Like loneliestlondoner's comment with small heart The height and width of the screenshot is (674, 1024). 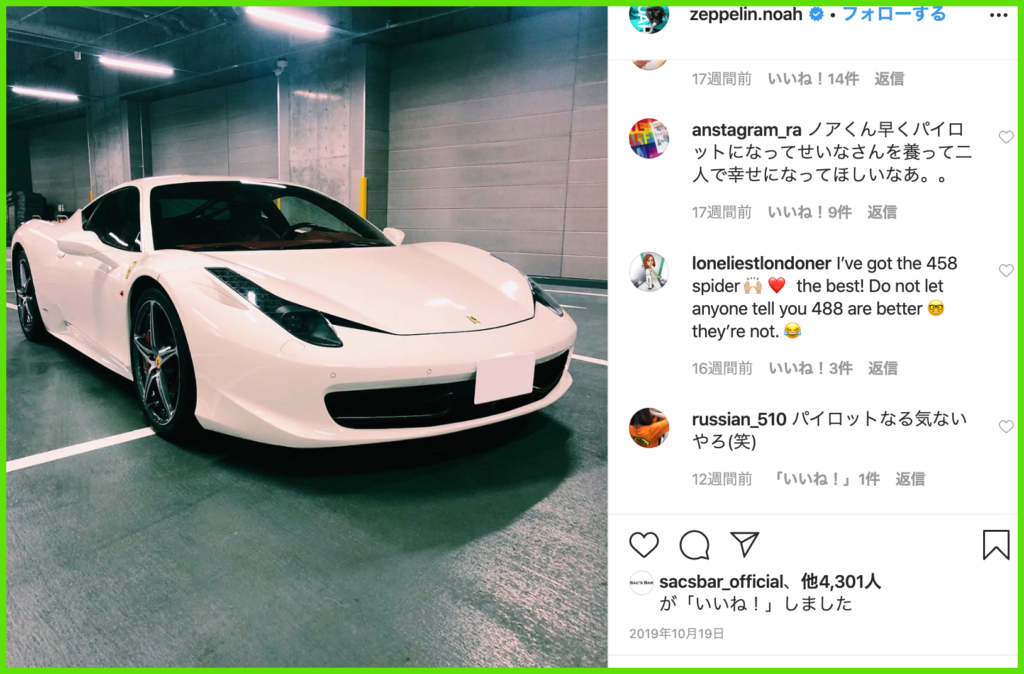pos(1006,270)
